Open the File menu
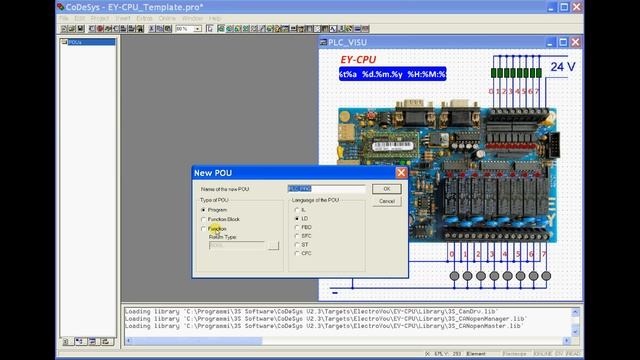 tap(64, 18)
